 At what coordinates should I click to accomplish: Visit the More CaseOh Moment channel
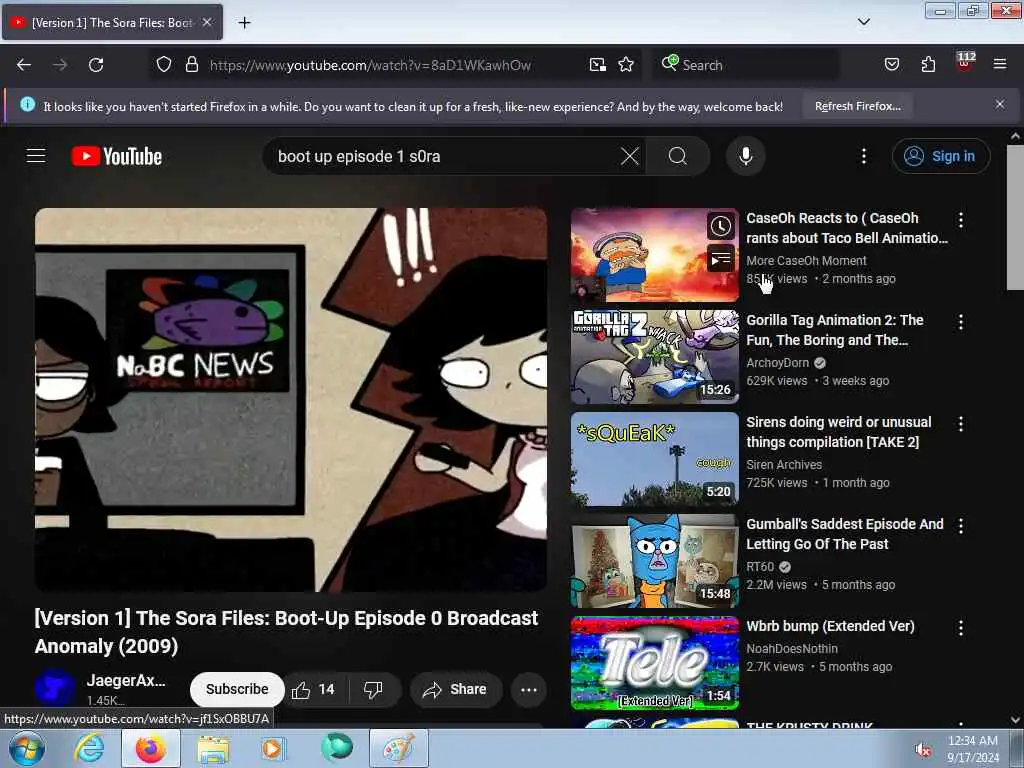(806, 261)
